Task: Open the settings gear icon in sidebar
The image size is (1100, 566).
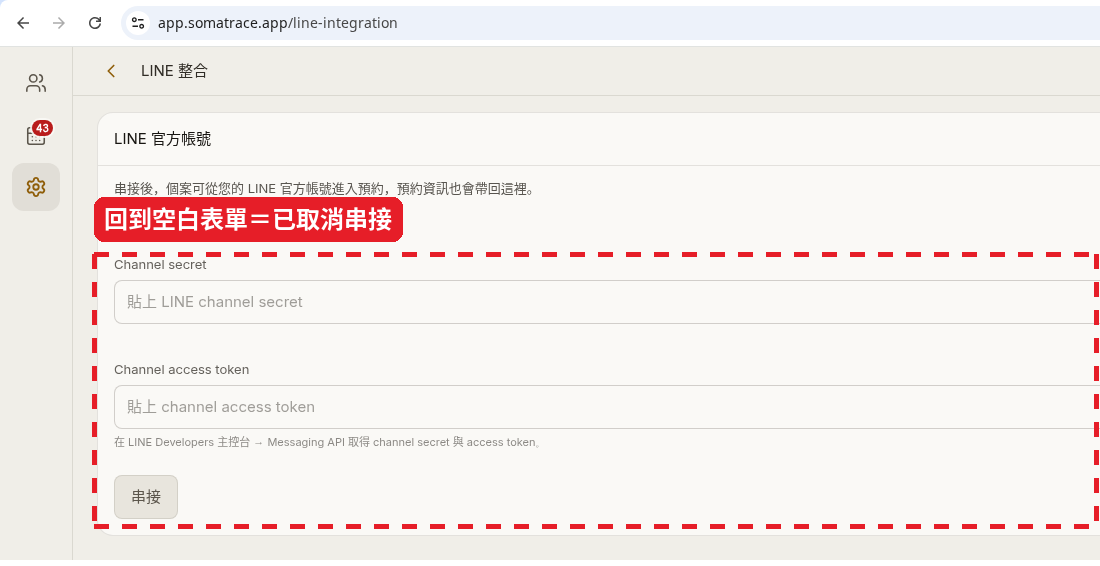Action: [x=36, y=187]
